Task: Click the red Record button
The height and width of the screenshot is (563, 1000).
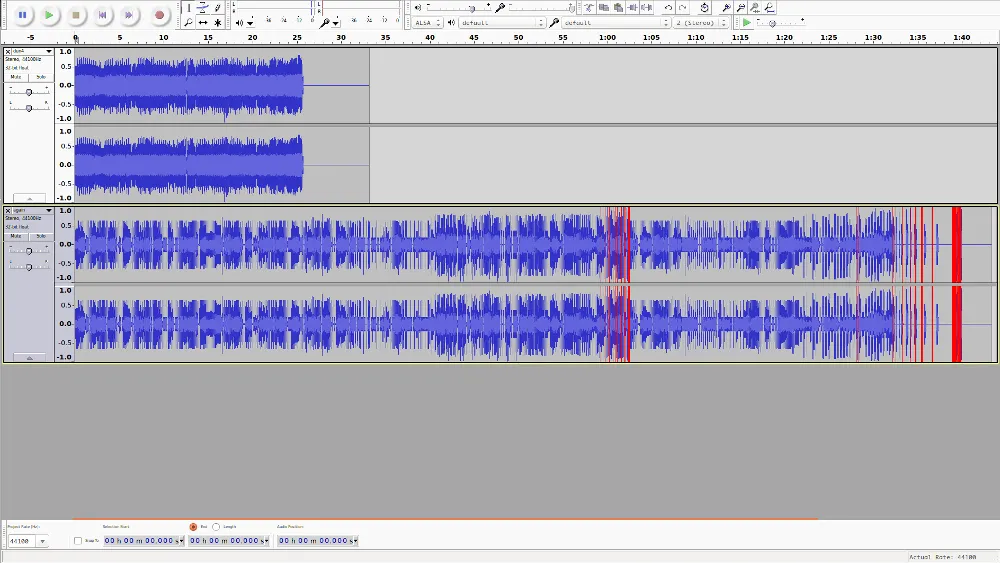Action: [159, 15]
